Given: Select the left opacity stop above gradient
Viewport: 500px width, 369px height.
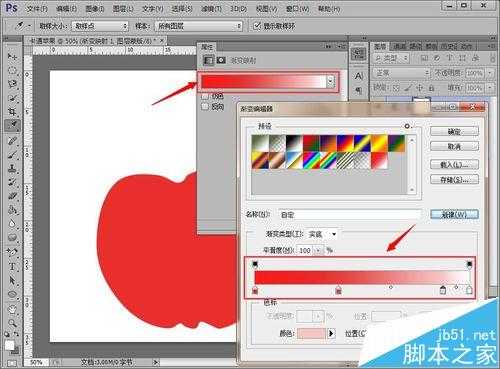Looking at the screenshot, I should tap(255, 264).
